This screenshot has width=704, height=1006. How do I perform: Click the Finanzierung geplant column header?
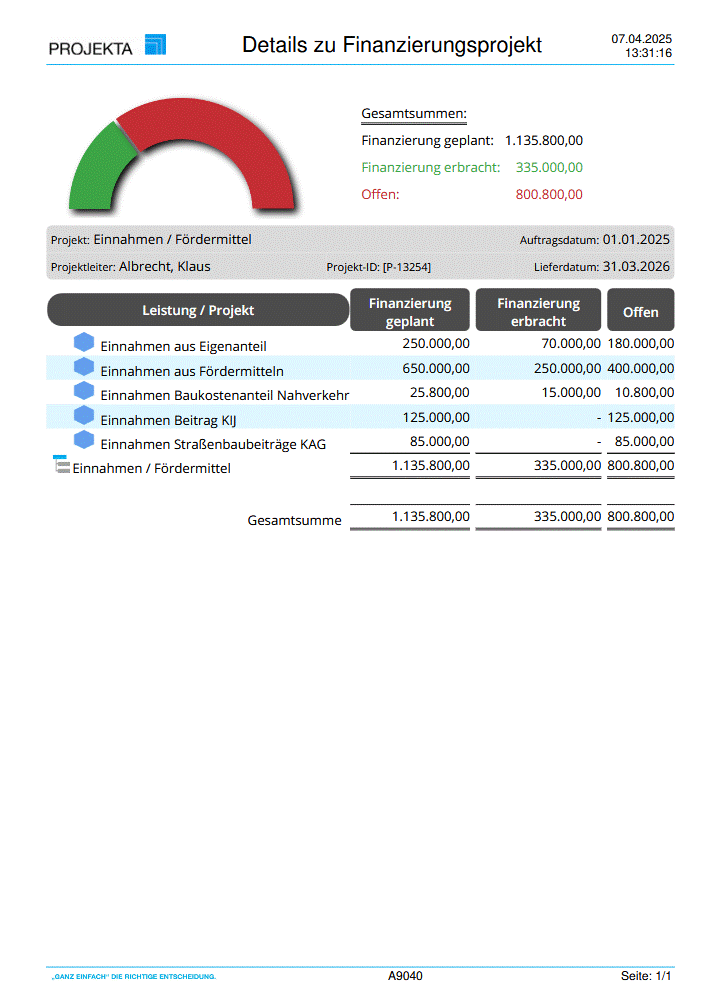pyautogui.click(x=410, y=311)
